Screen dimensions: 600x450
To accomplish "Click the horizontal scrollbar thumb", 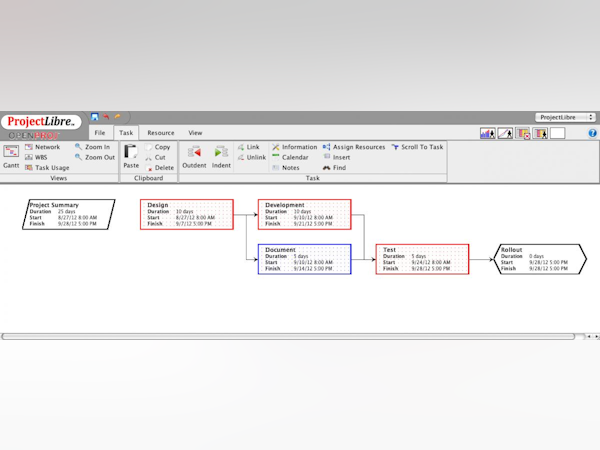I will [288, 336].
